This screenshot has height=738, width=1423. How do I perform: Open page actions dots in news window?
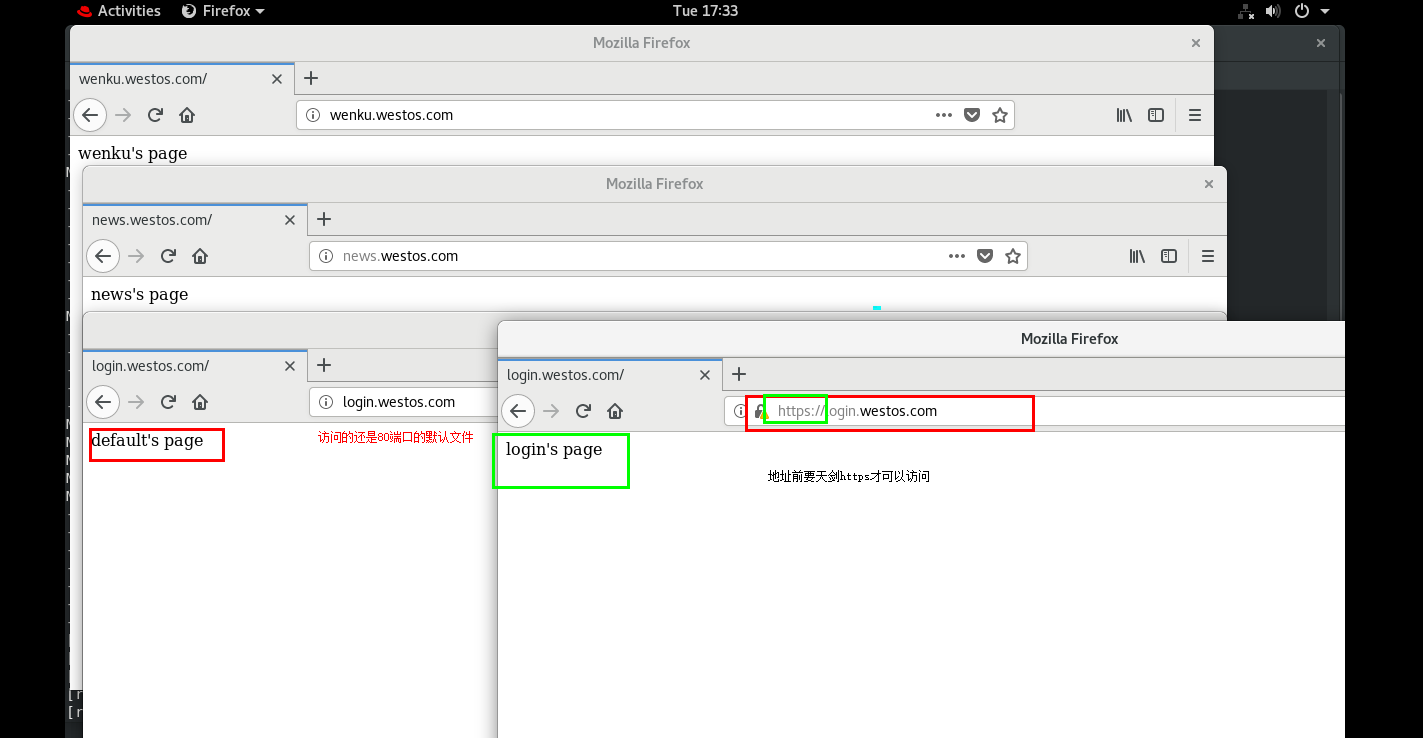pyautogui.click(x=957, y=256)
